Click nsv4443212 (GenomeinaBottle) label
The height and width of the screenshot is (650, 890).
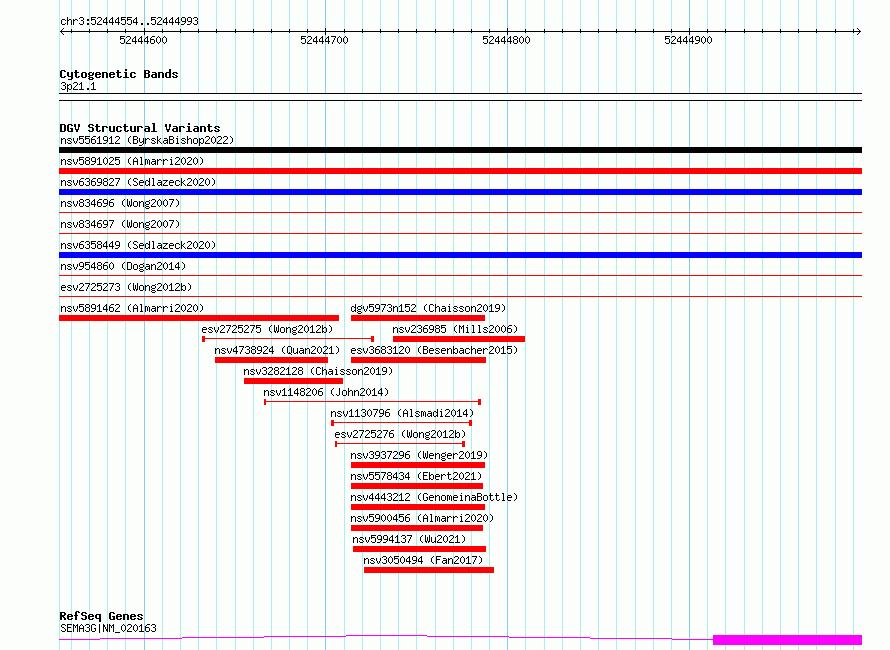(x=434, y=497)
